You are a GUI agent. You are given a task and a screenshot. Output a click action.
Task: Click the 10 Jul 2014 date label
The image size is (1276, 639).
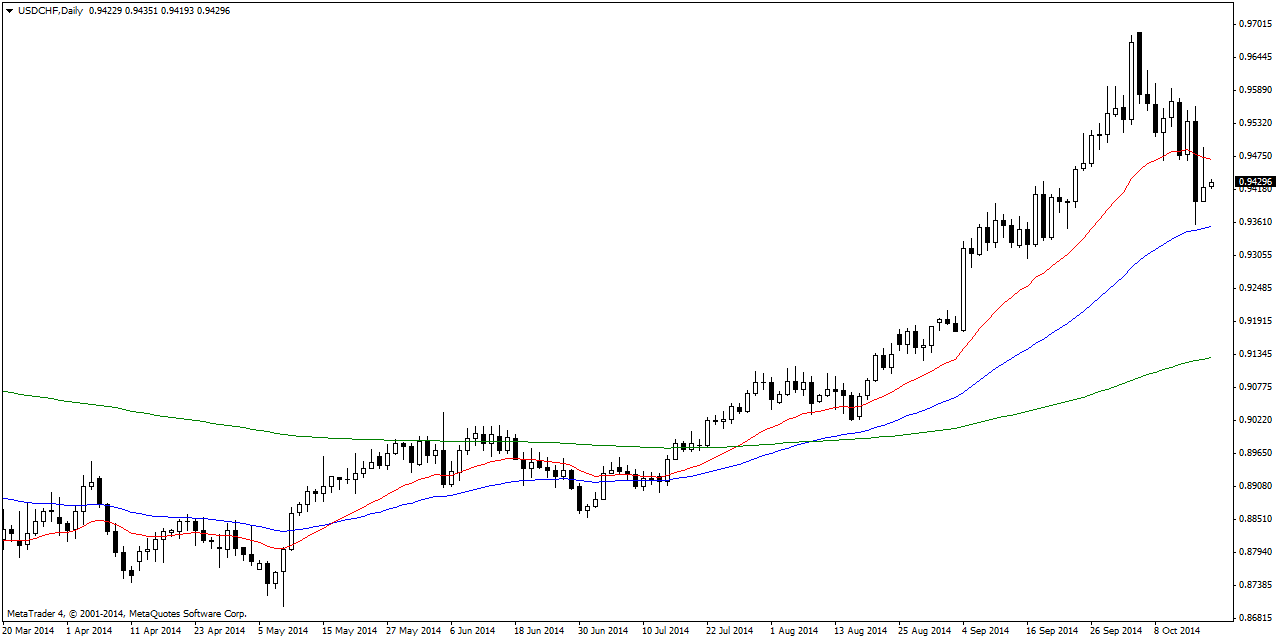[665, 631]
